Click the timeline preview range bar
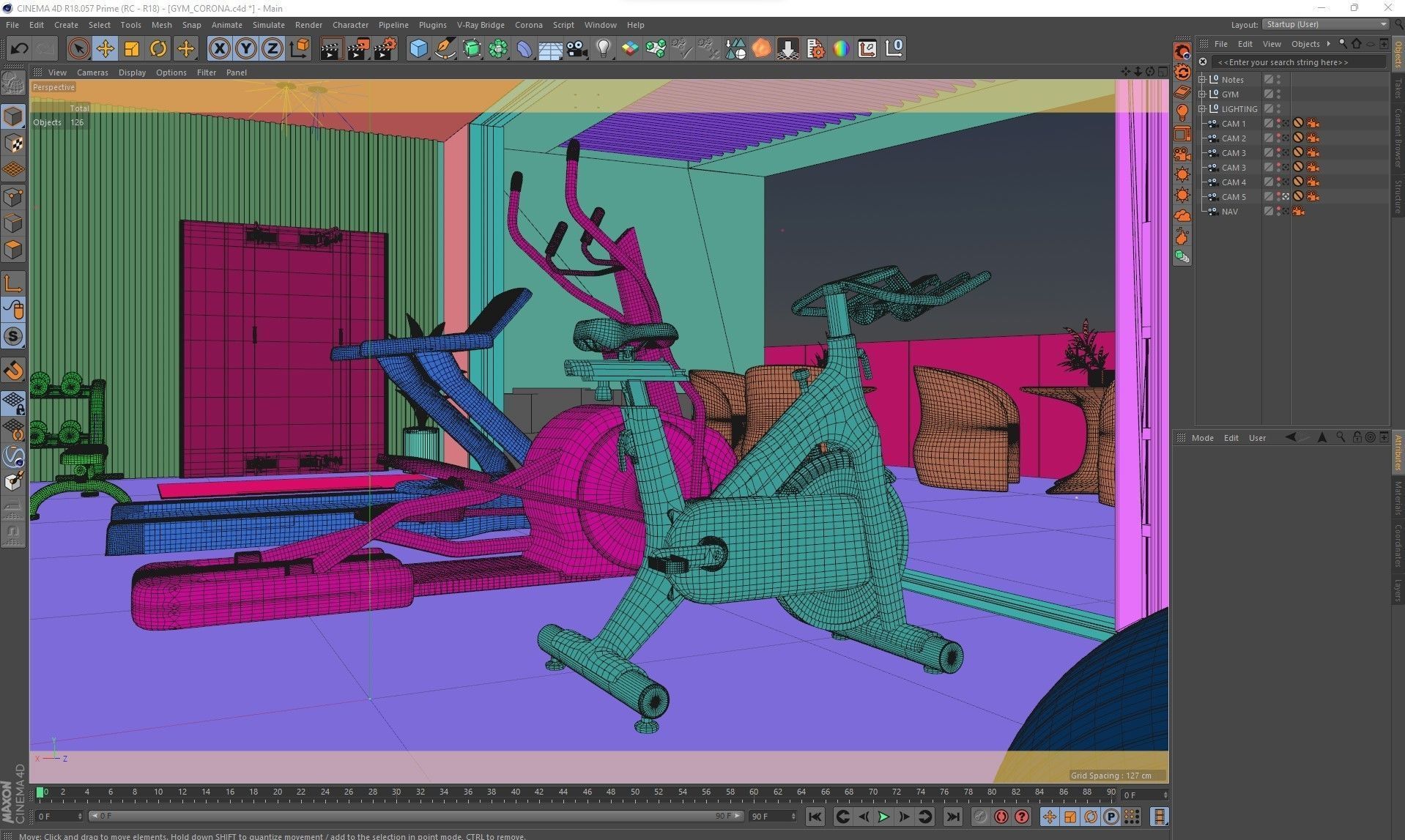The width and height of the screenshot is (1405, 840). pyautogui.click(x=415, y=816)
